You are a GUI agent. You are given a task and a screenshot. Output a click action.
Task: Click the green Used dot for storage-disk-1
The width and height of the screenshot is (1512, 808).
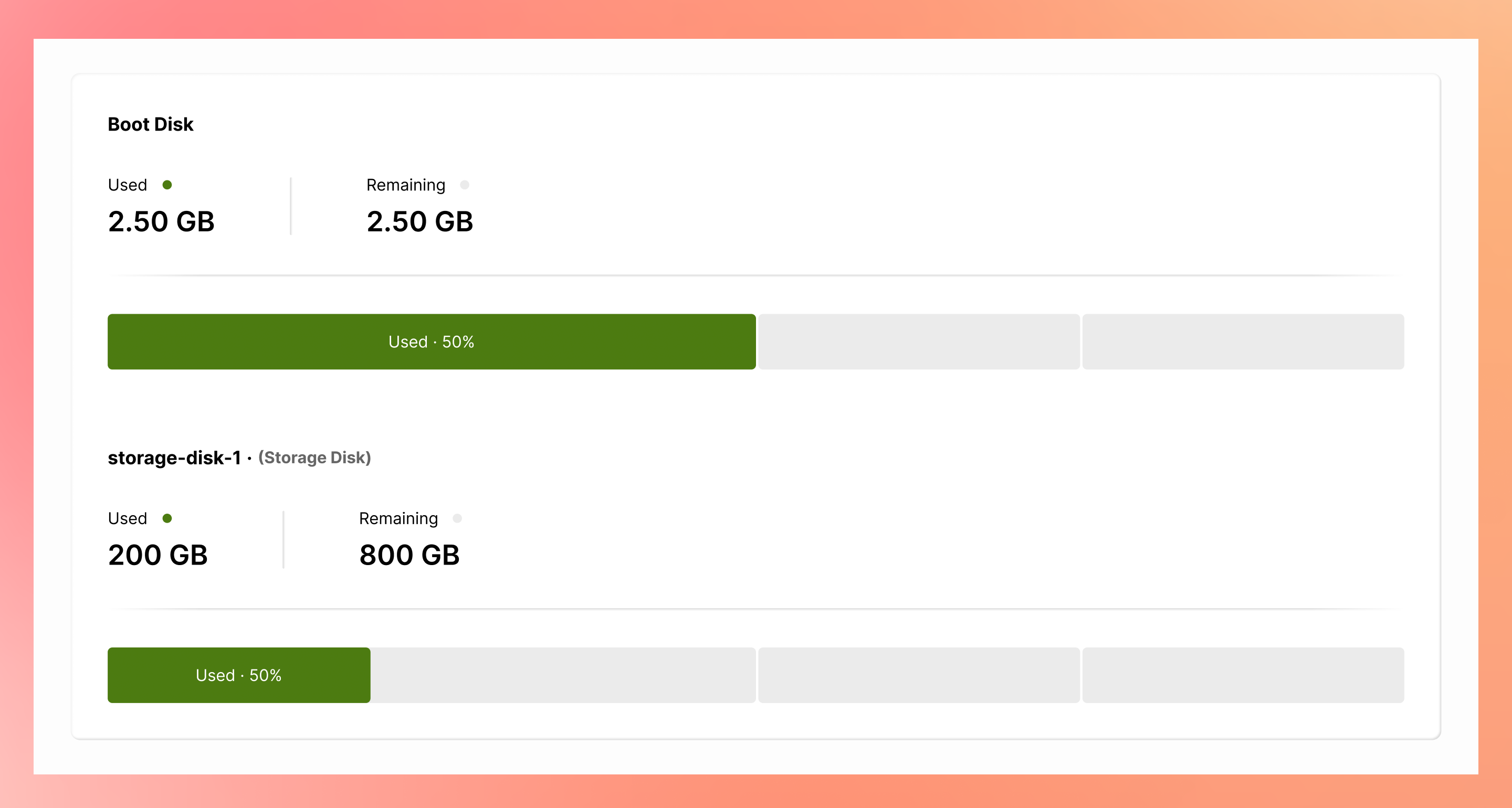(167, 518)
